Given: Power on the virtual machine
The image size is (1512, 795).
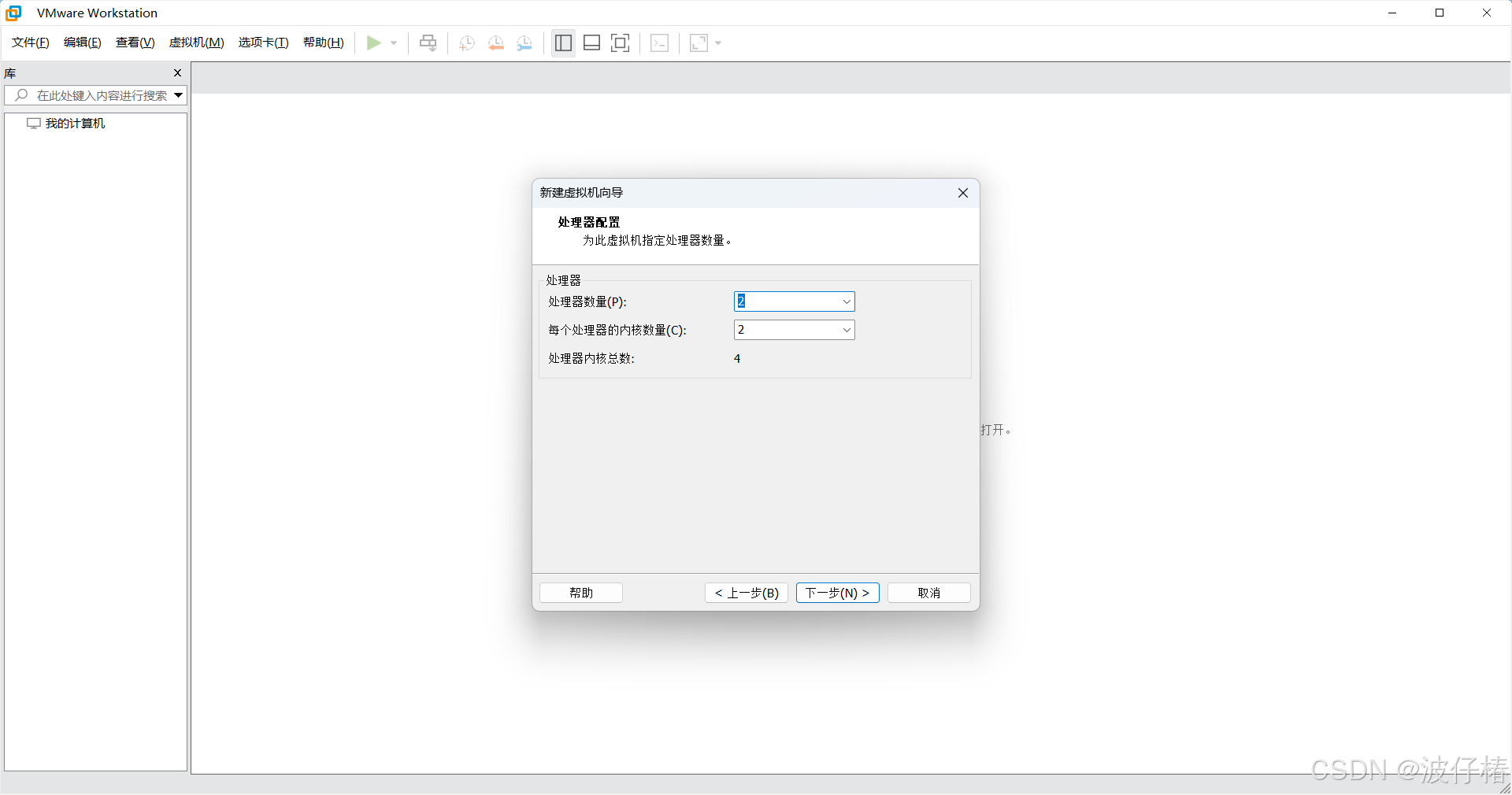Looking at the screenshot, I should click(x=375, y=43).
